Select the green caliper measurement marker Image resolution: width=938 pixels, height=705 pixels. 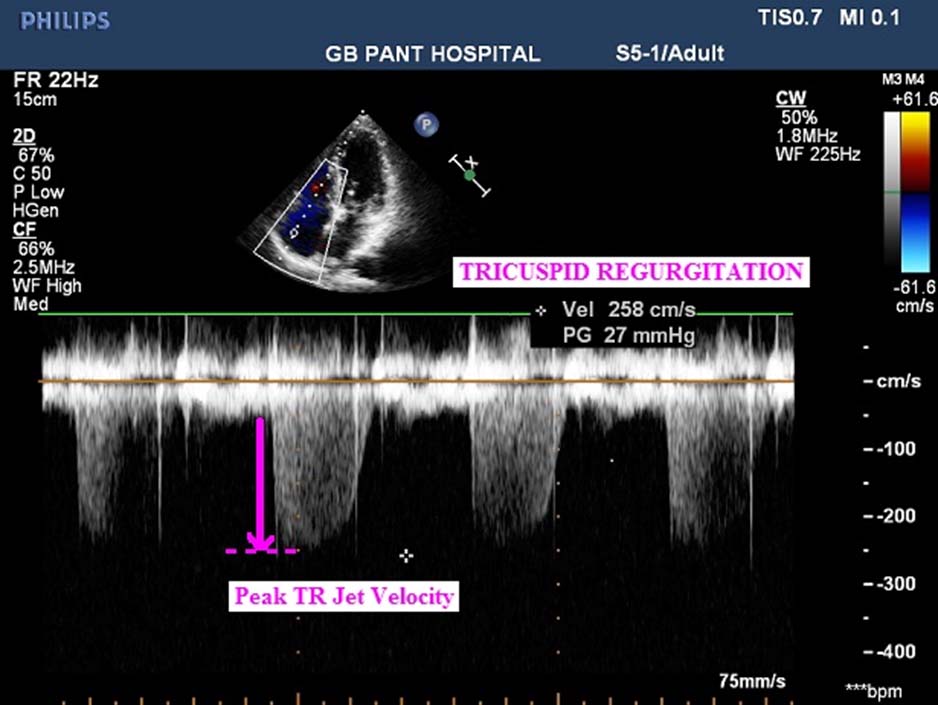pos(470,175)
